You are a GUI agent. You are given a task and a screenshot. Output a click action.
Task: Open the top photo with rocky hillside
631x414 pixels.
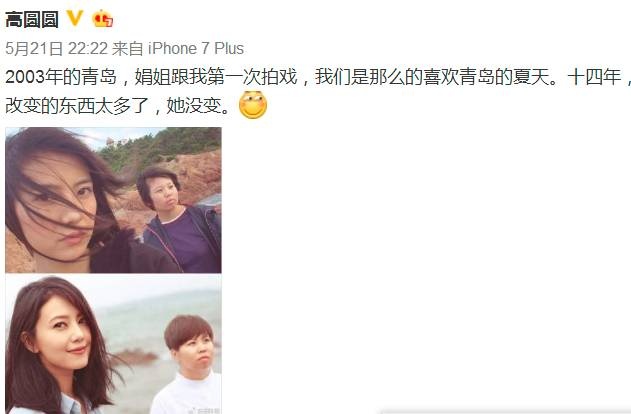[x=113, y=200]
